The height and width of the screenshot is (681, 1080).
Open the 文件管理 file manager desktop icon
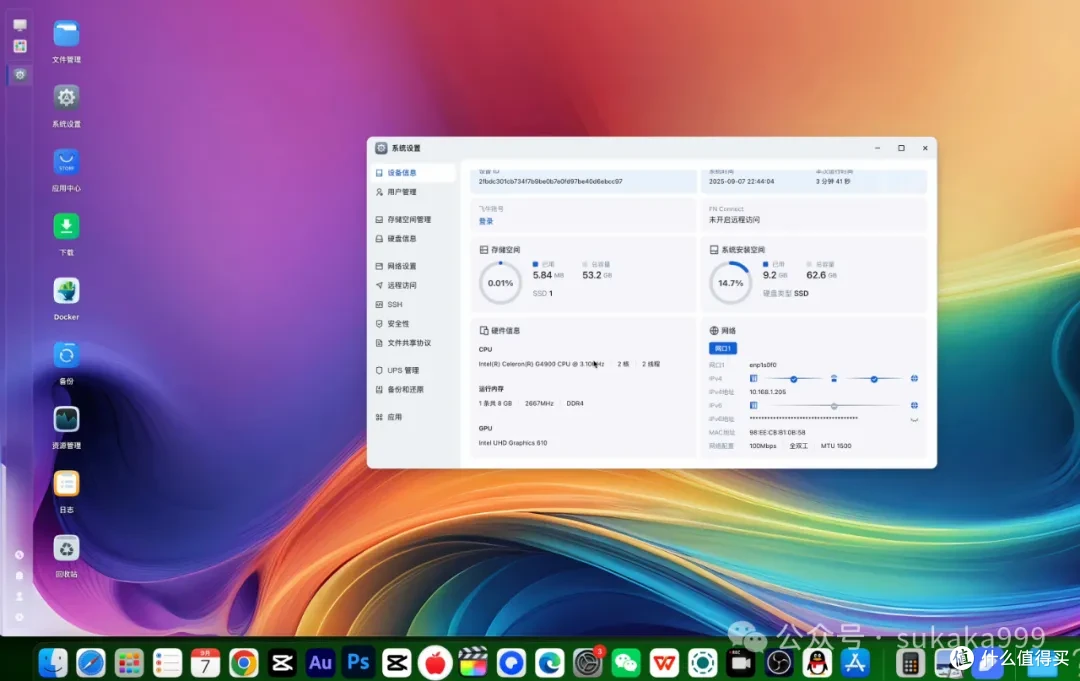[66, 34]
